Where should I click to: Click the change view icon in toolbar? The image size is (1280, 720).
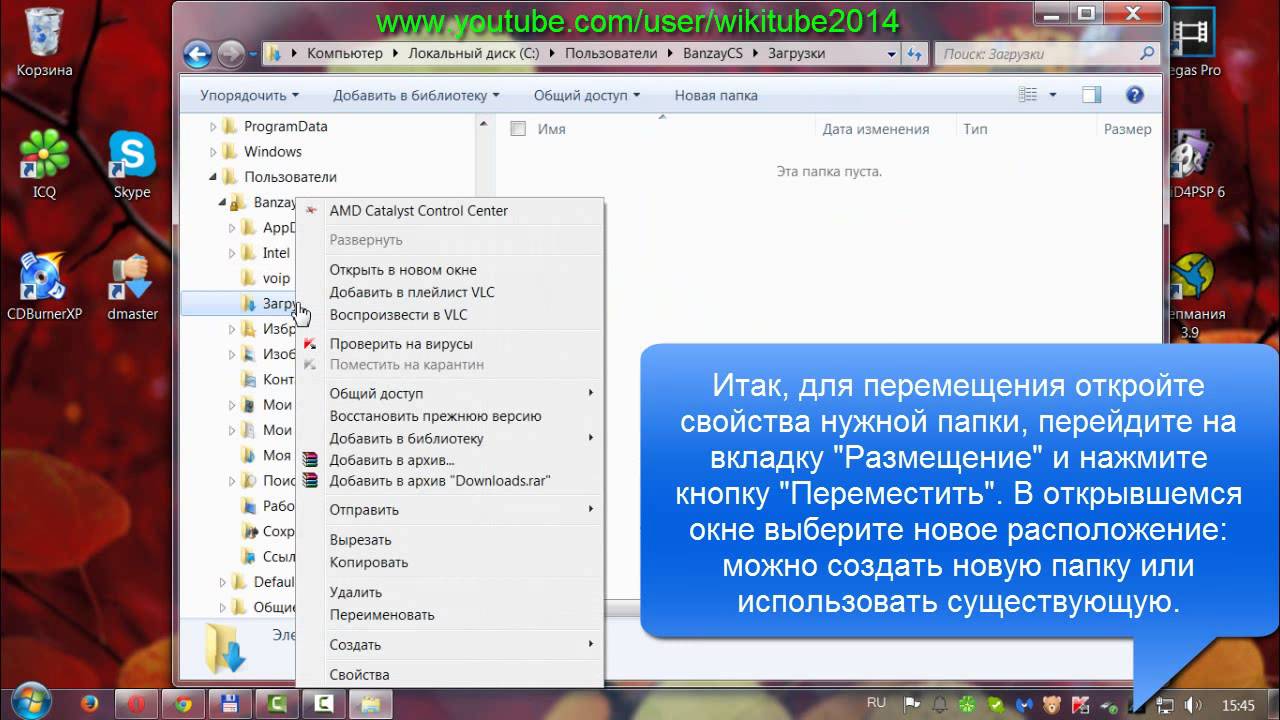coord(1028,95)
